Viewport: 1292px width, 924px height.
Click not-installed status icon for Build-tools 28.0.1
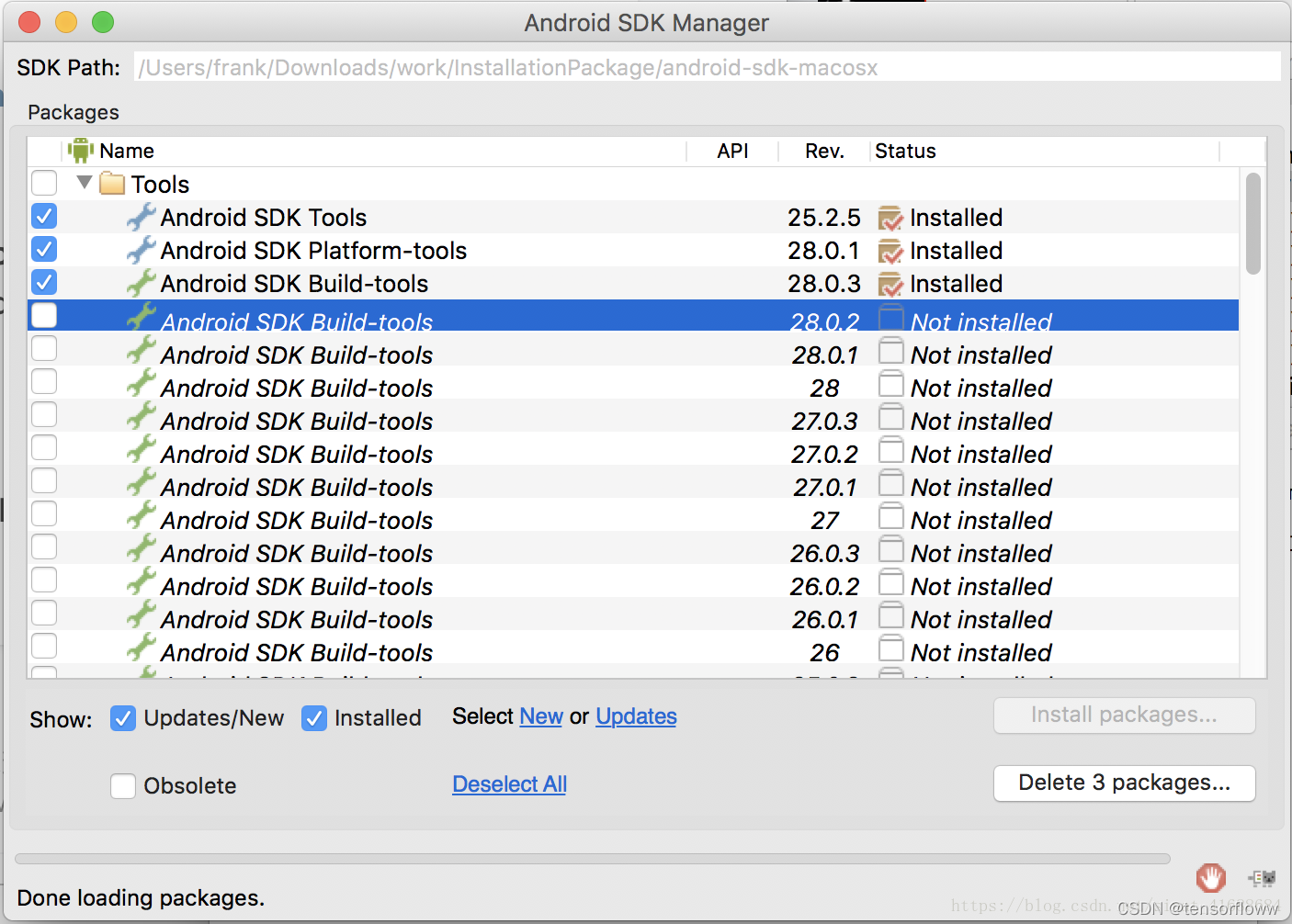click(890, 351)
